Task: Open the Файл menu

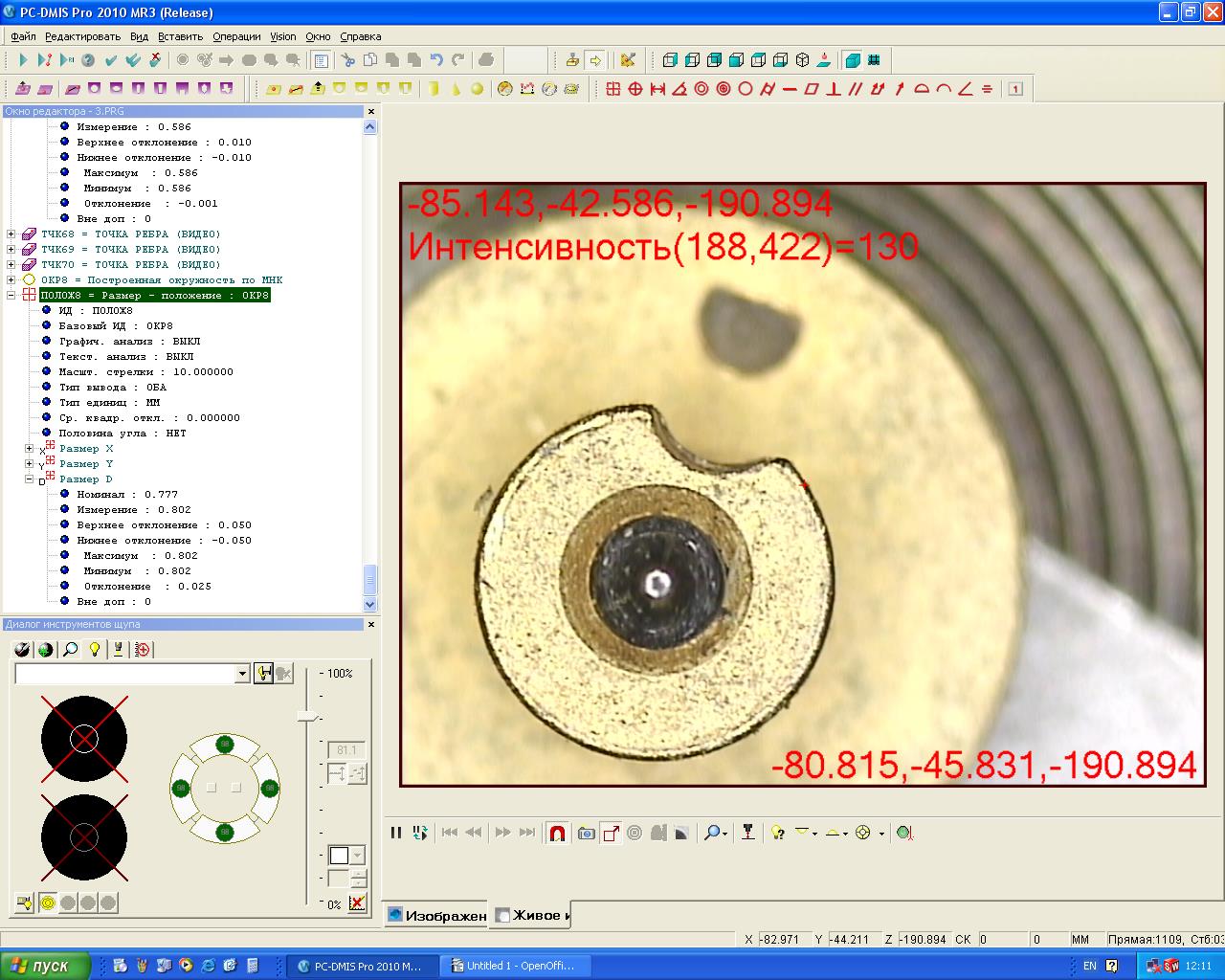Action: click(23, 36)
